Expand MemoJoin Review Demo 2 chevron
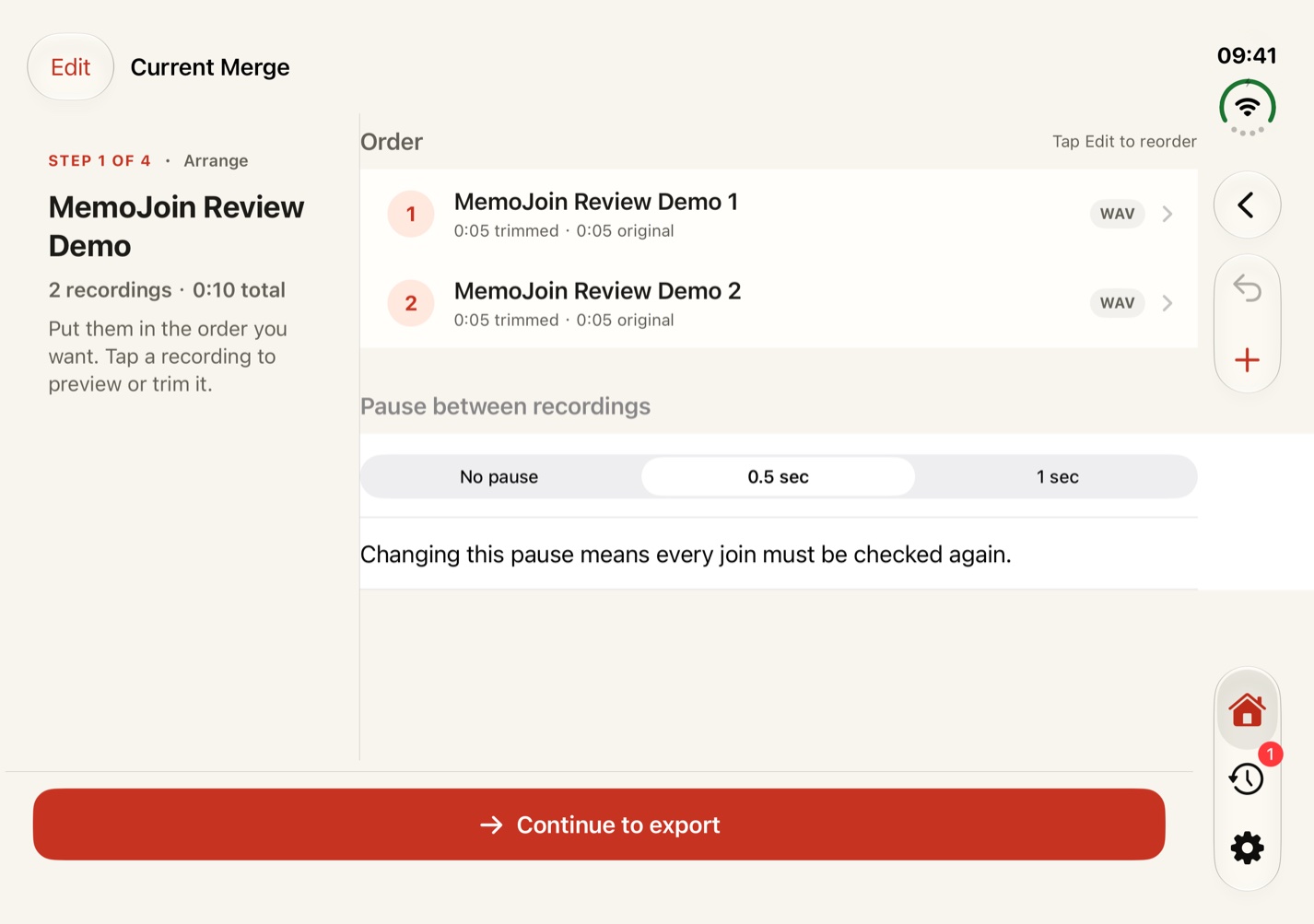The image size is (1314, 924). [x=1167, y=303]
